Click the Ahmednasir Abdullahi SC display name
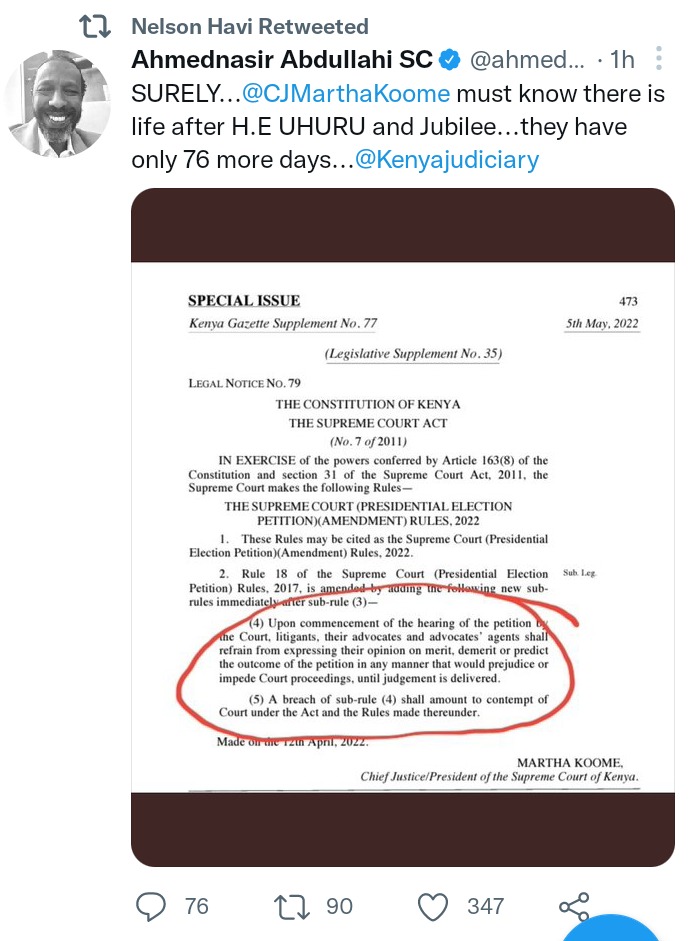Viewport: 695px width, 941px height. point(282,59)
